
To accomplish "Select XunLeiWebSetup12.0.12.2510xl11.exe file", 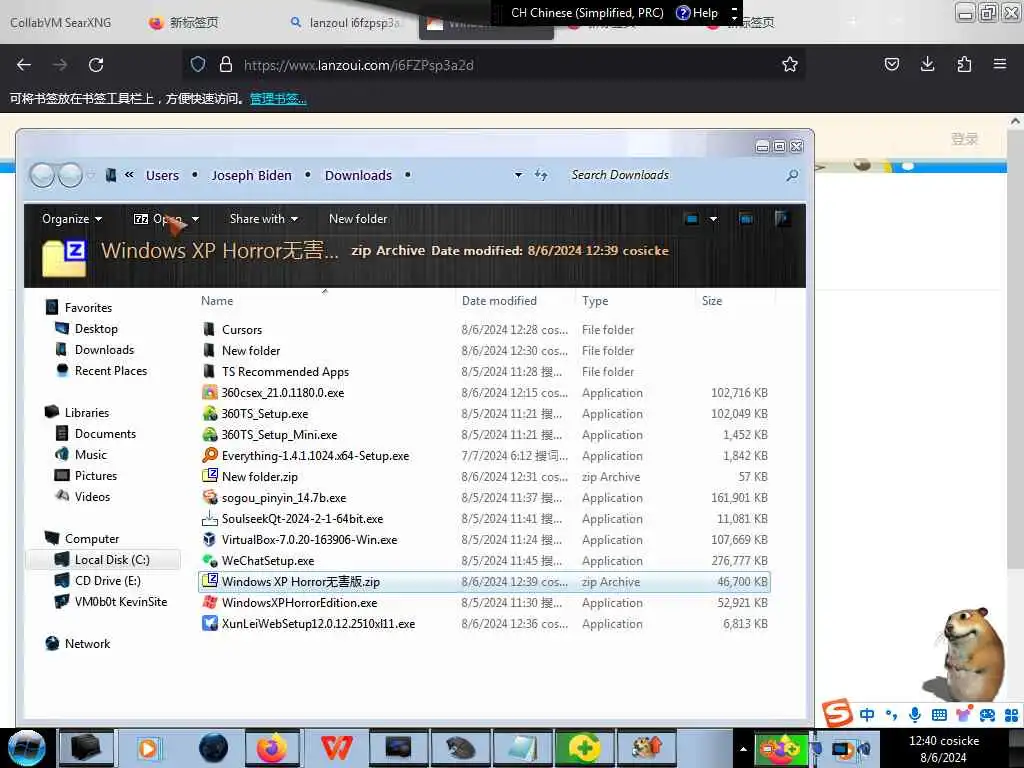I will [317, 624].
